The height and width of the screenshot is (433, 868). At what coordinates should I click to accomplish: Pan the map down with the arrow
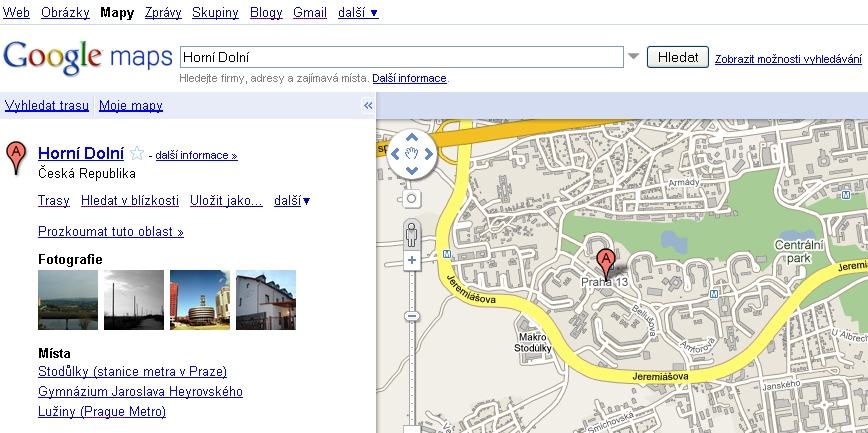pos(411,171)
